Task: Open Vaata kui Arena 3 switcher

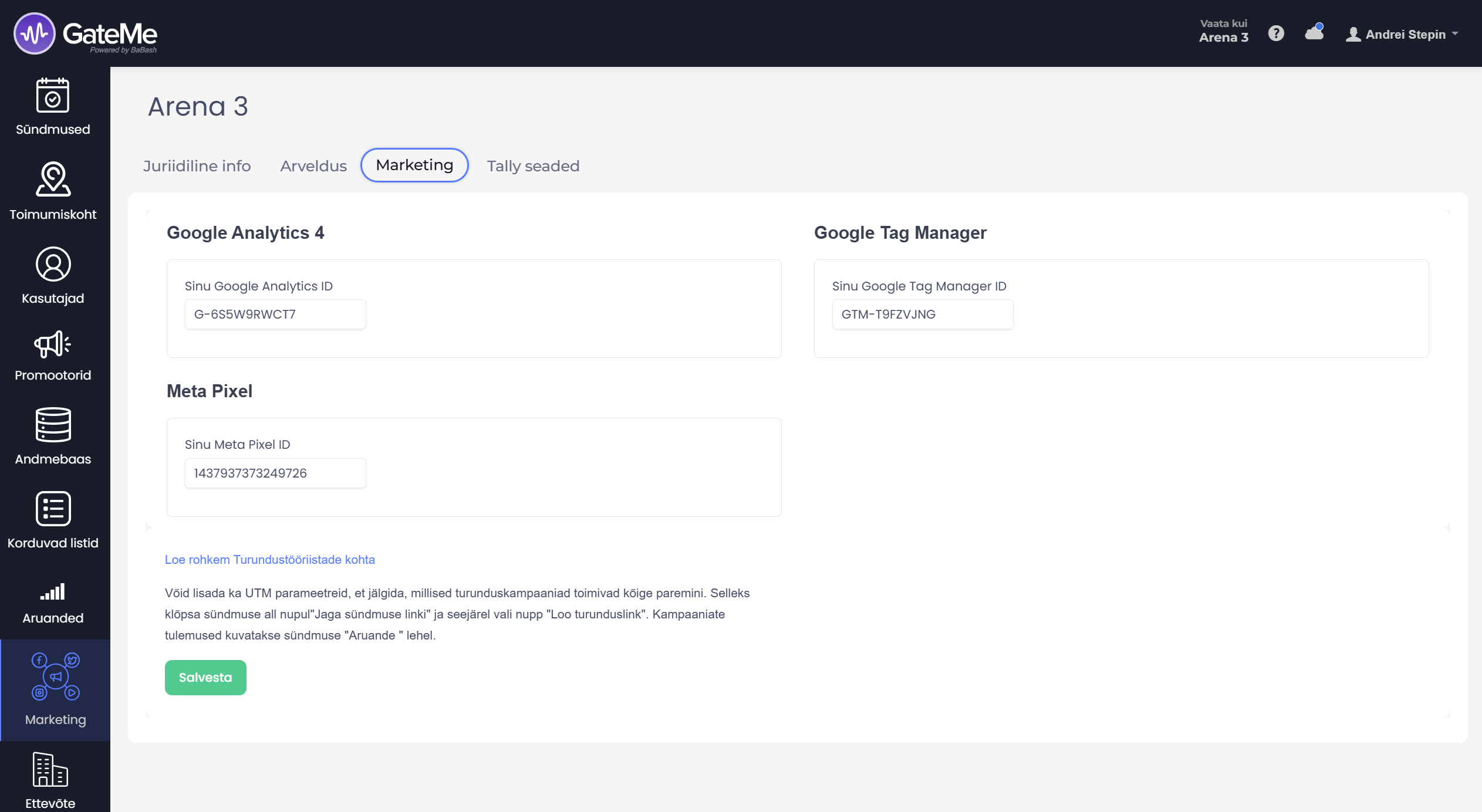Action: (x=1223, y=31)
